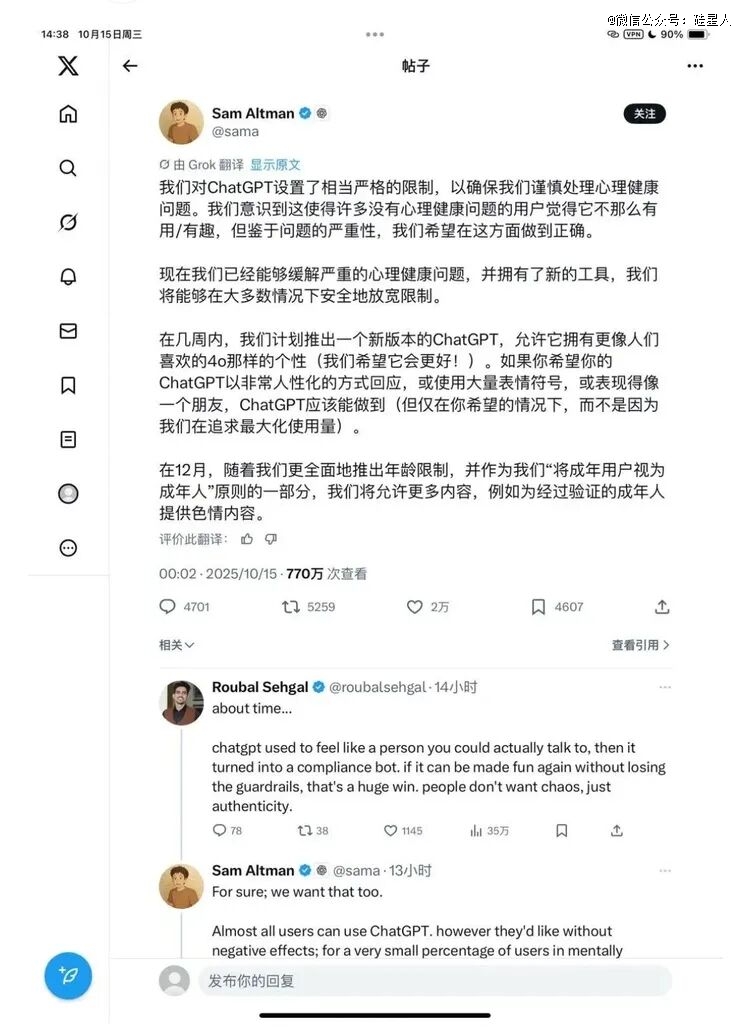Like Sam Altman's post with the heart

point(414,607)
